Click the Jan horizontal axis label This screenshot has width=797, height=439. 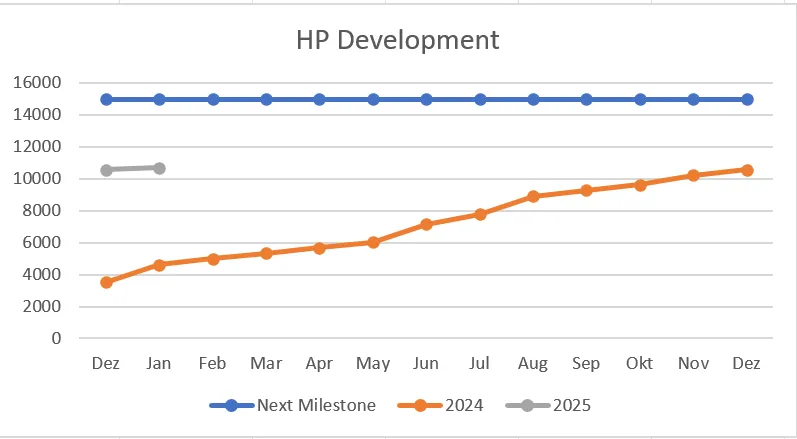159,363
